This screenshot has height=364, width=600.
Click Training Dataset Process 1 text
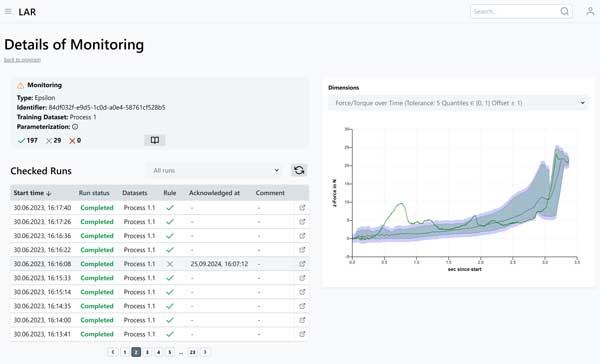[56, 117]
